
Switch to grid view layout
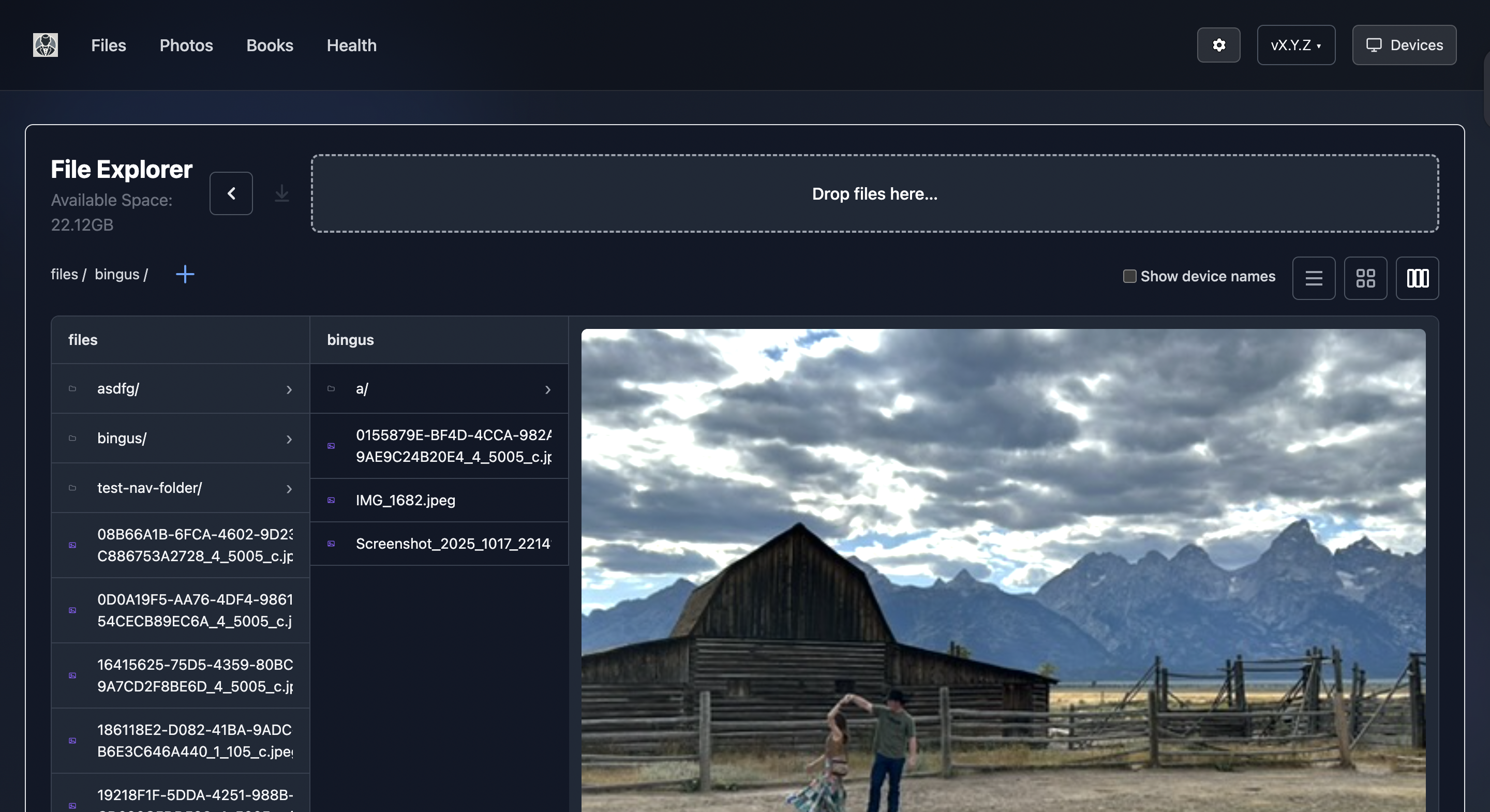(1365, 278)
